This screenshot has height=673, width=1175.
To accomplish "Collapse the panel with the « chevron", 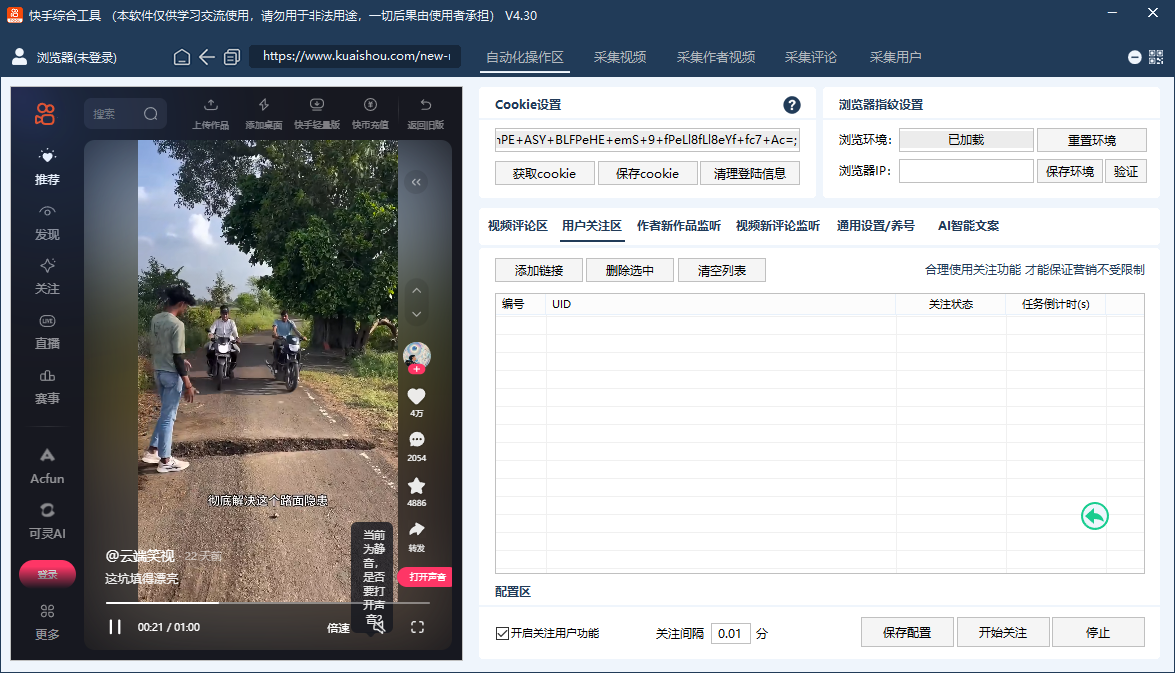I will 415,181.
